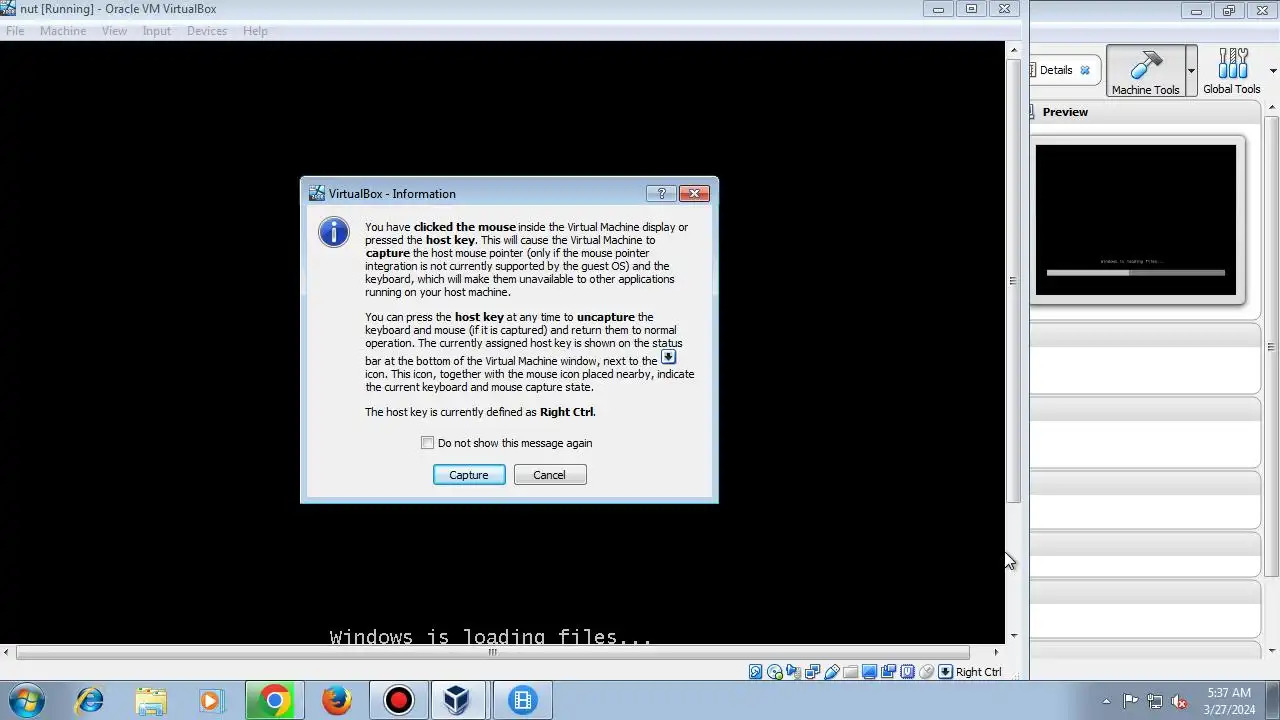1280x720 pixels.
Task: Click the taskbar clock showing 5:37 AM
Action: coord(1229,700)
